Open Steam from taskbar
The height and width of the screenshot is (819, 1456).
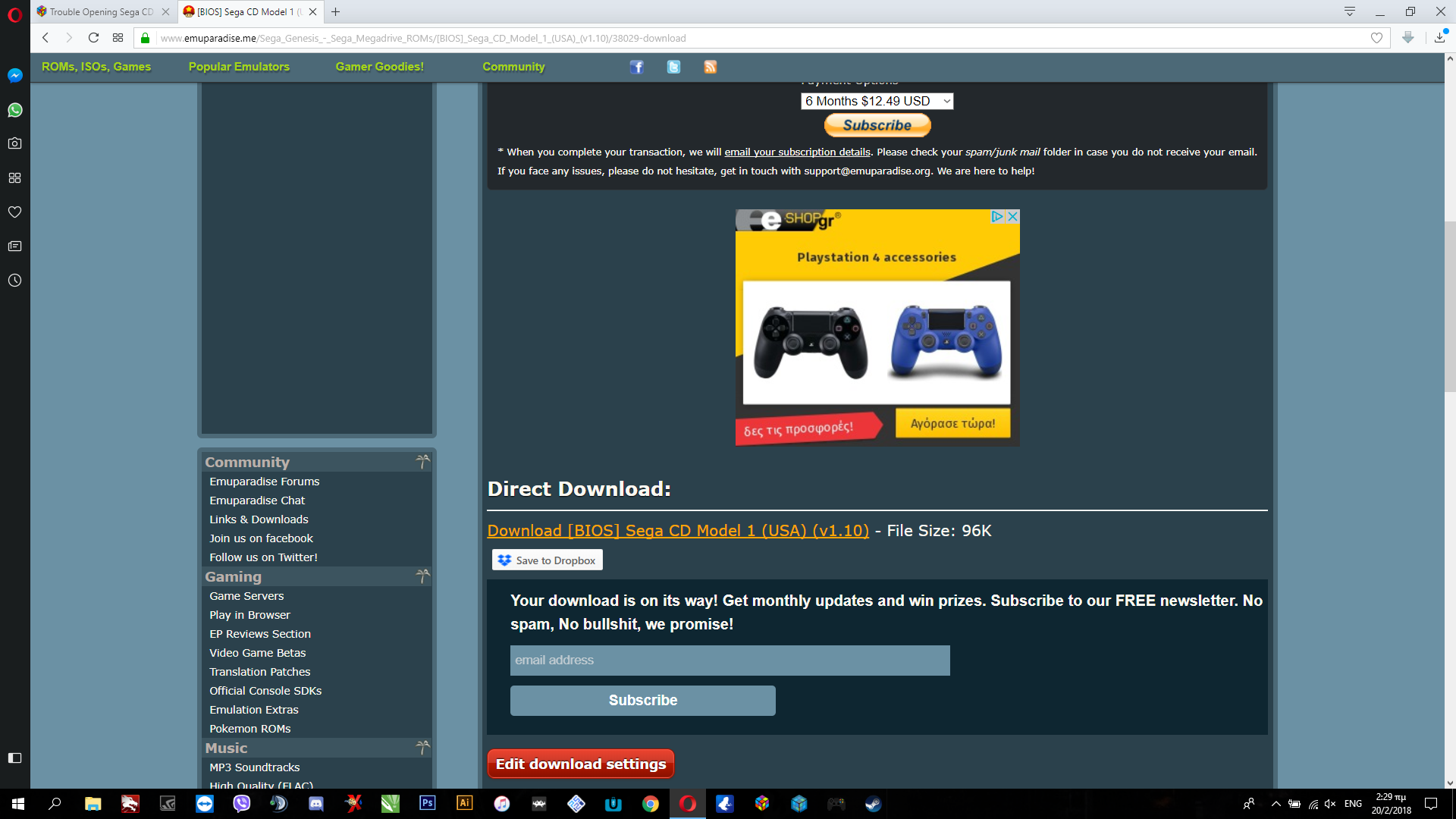874,804
